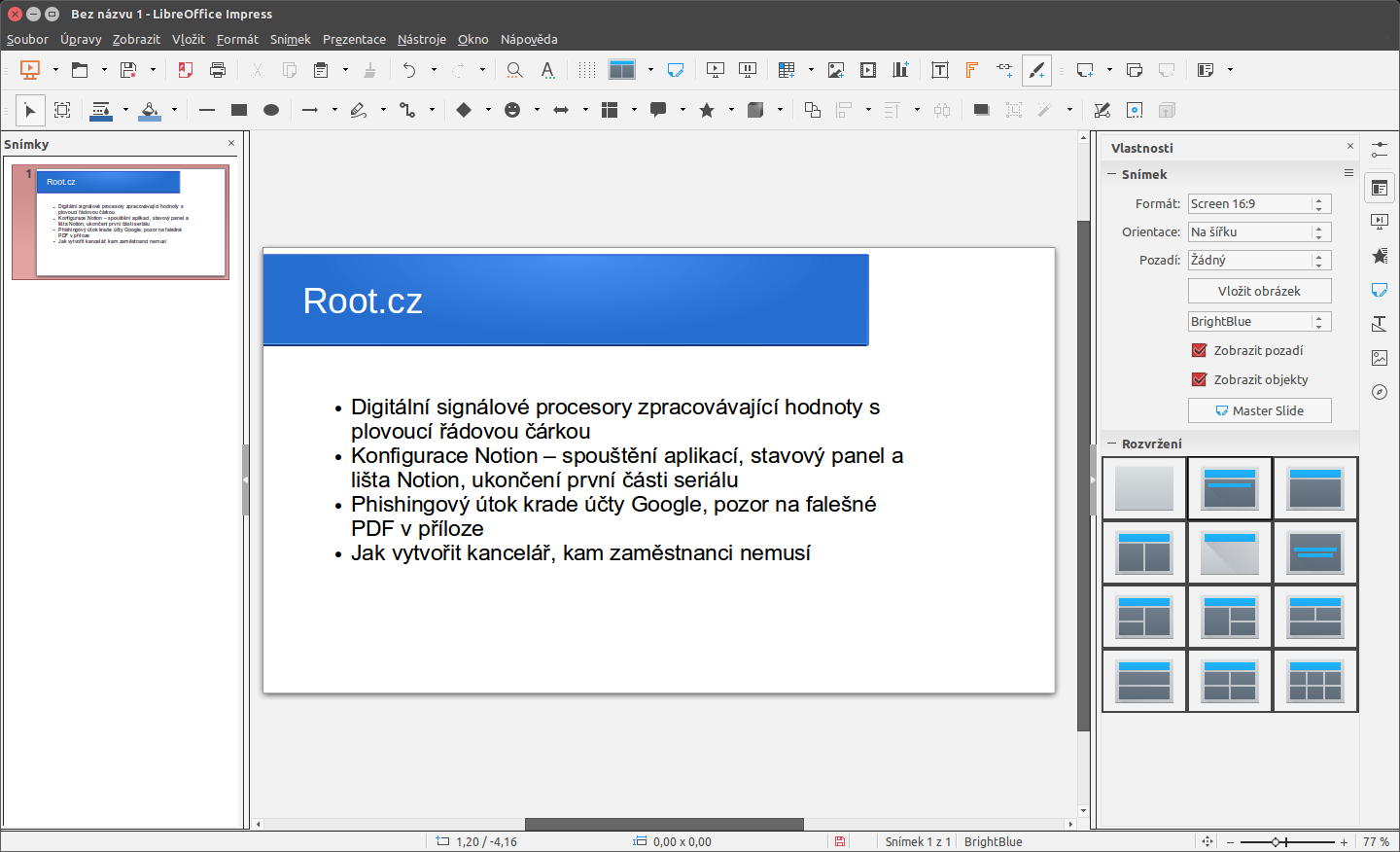Image resolution: width=1400 pixels, height=852 pixels.
Task: Disable Zobrazit objekty
Action: [x=1199, y=379]
